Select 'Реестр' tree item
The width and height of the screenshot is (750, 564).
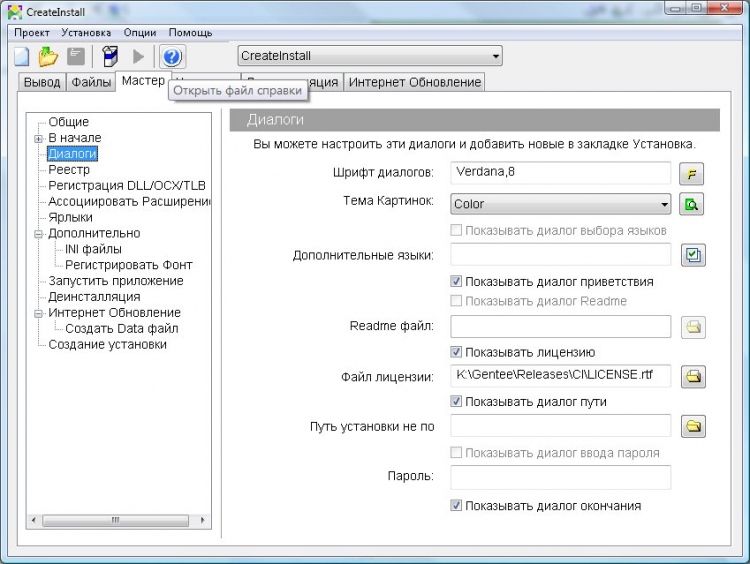pyautogui.click(x=69, y=170)
